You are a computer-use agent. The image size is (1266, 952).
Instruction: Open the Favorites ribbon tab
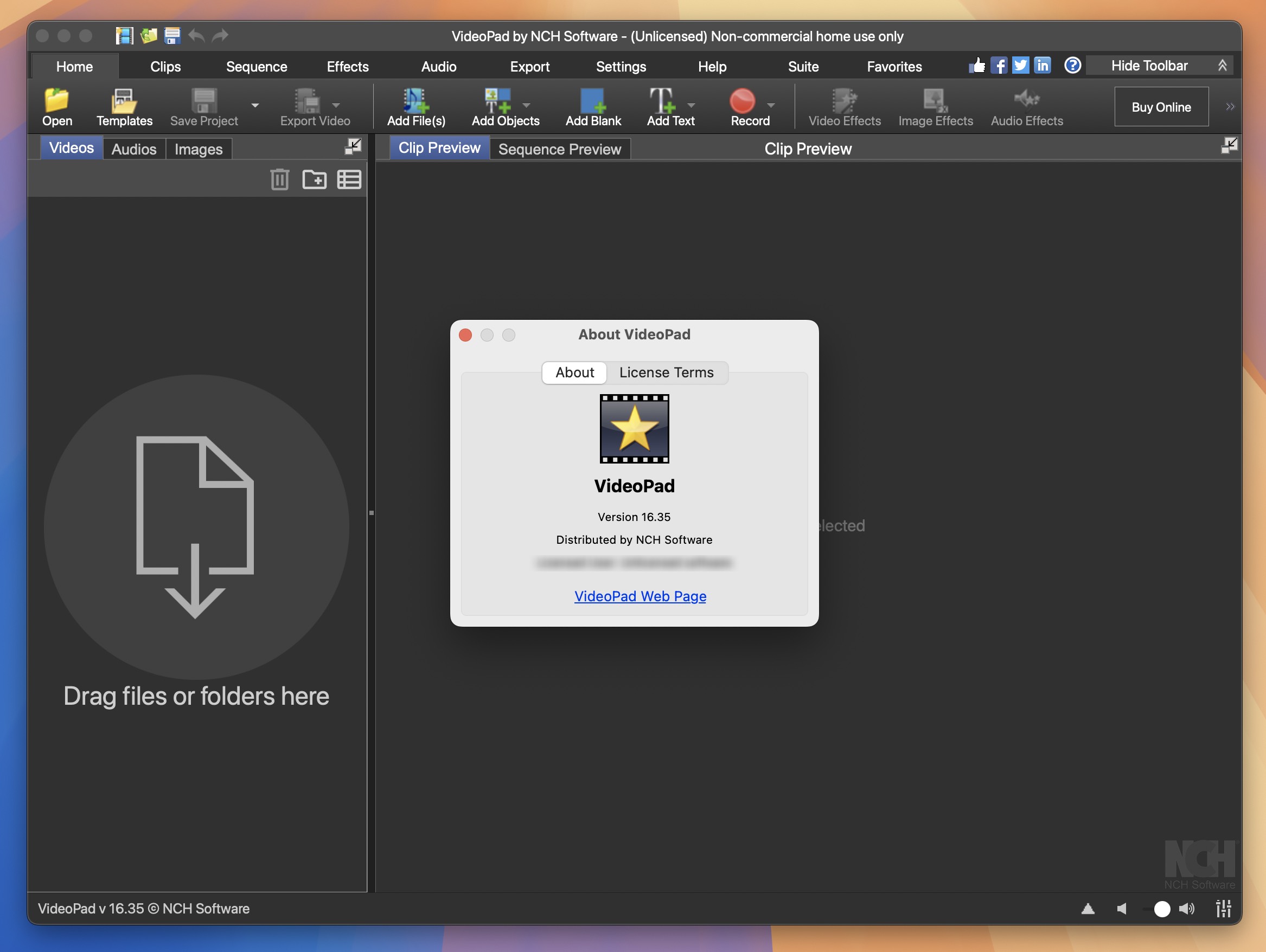pyautogui.click(x=894, y=66)
